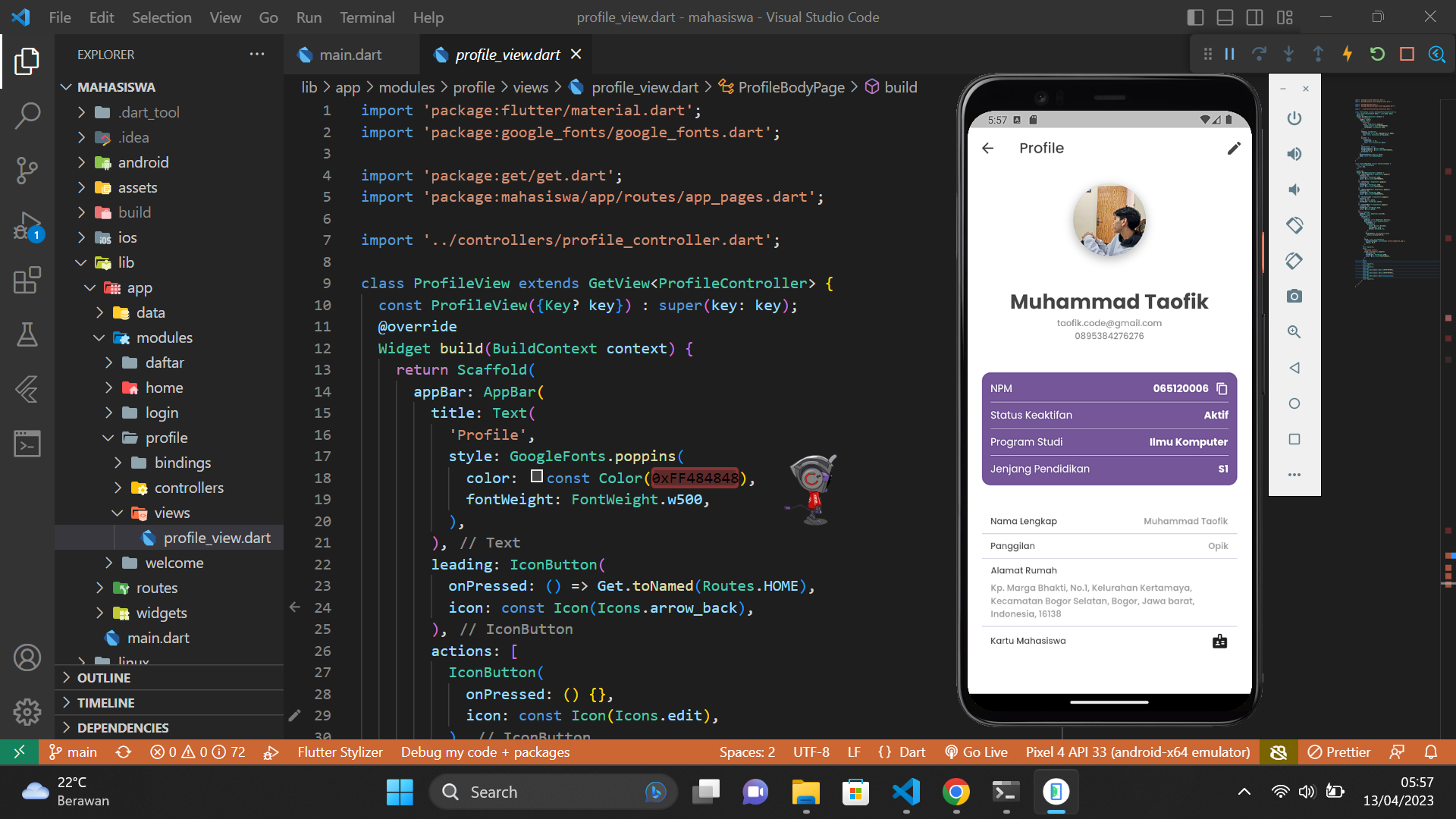Expand the DEPENDENCIES section
1456x819 pixels.
click(x=168, y=728)
